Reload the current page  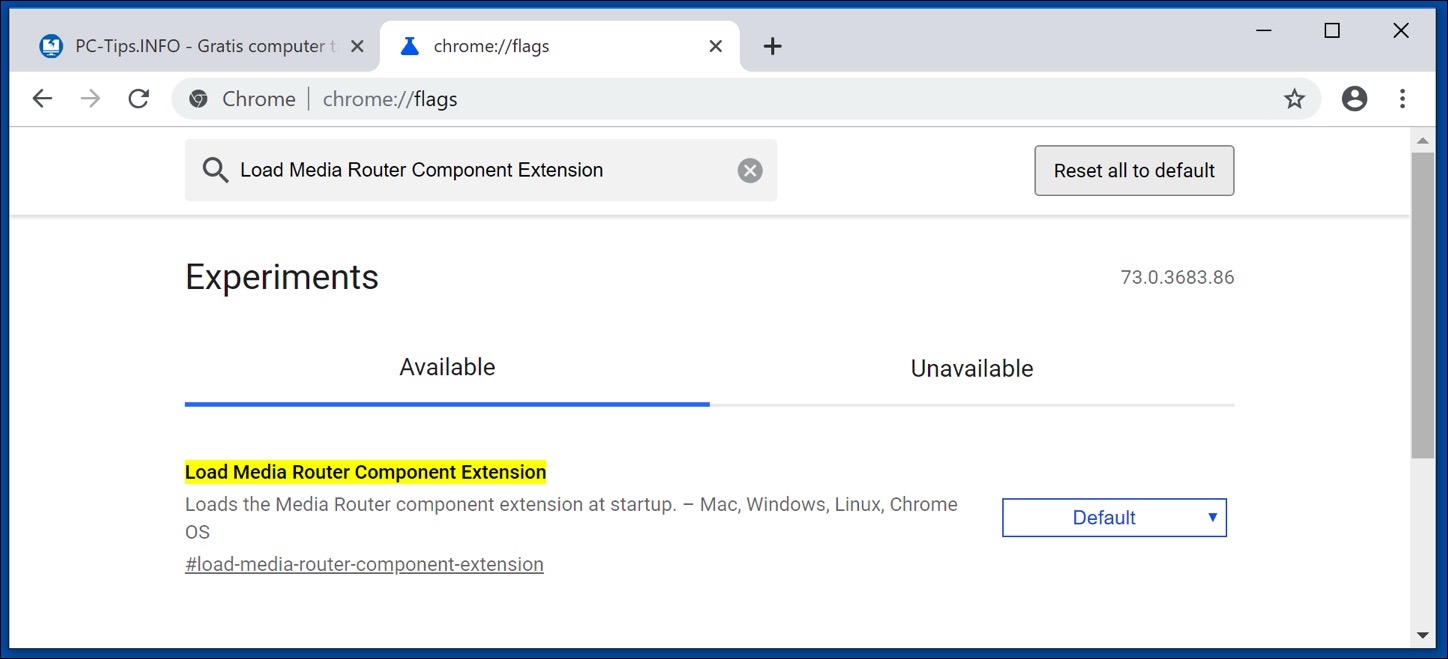(x=139, y=98)
